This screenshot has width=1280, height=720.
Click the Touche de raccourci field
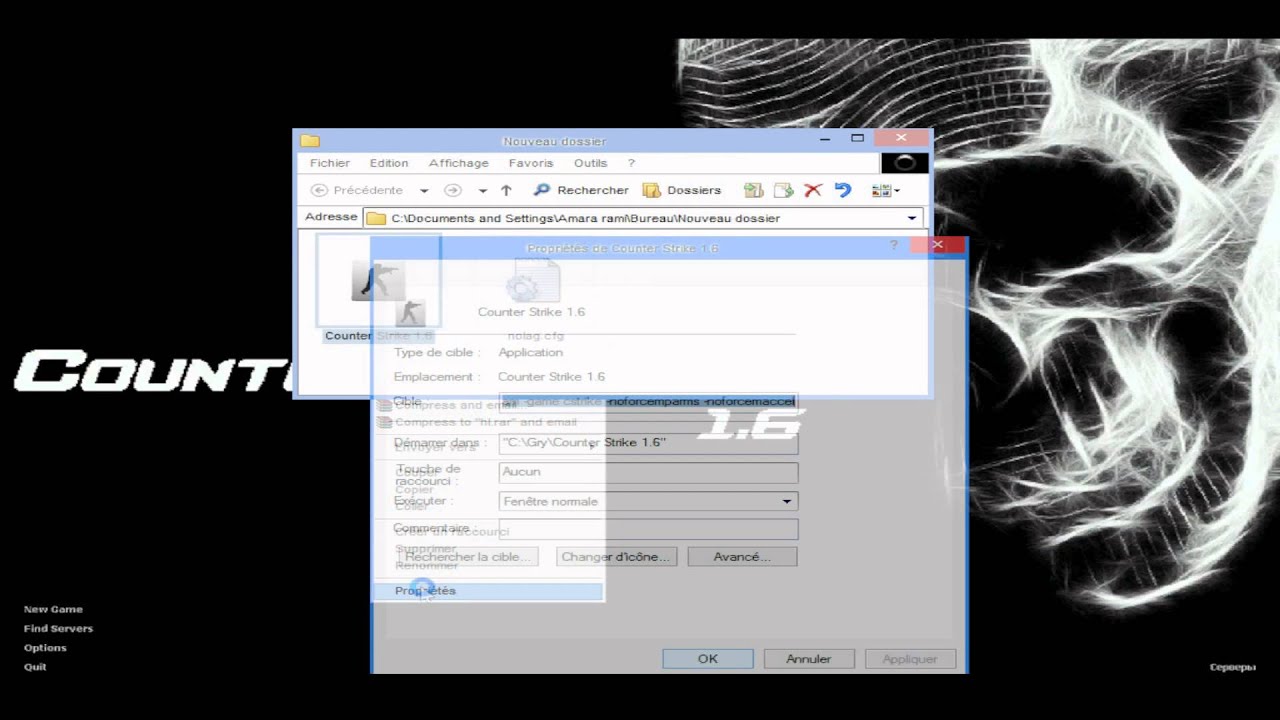(648, 471)
